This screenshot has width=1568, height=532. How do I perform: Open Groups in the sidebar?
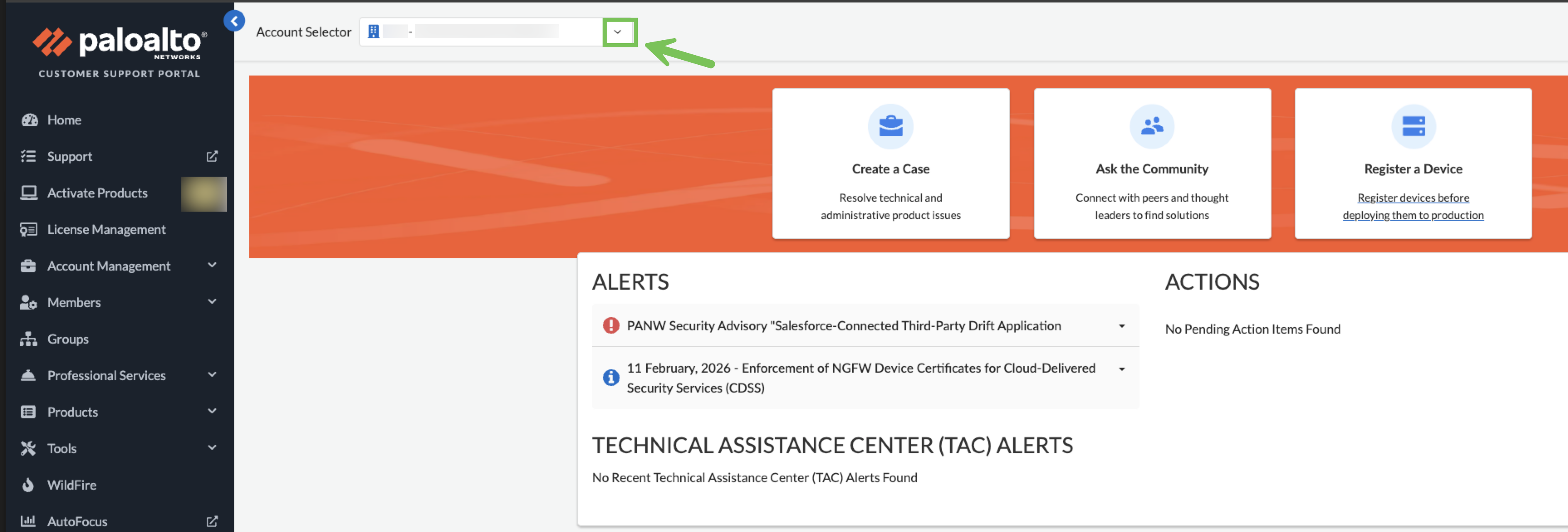coord(68,339)
